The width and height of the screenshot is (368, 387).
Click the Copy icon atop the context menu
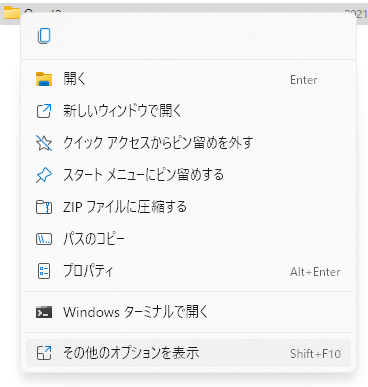pyautogui.click(x=44, y=36)
